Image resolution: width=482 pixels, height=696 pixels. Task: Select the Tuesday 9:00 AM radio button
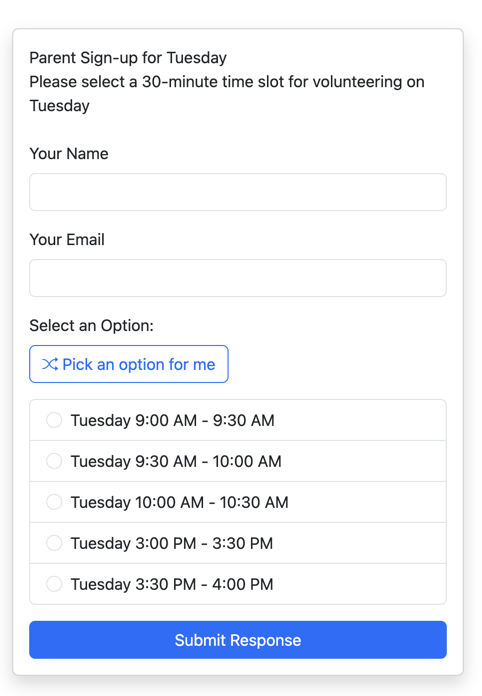pyautogui.click(x=54, y=420)
